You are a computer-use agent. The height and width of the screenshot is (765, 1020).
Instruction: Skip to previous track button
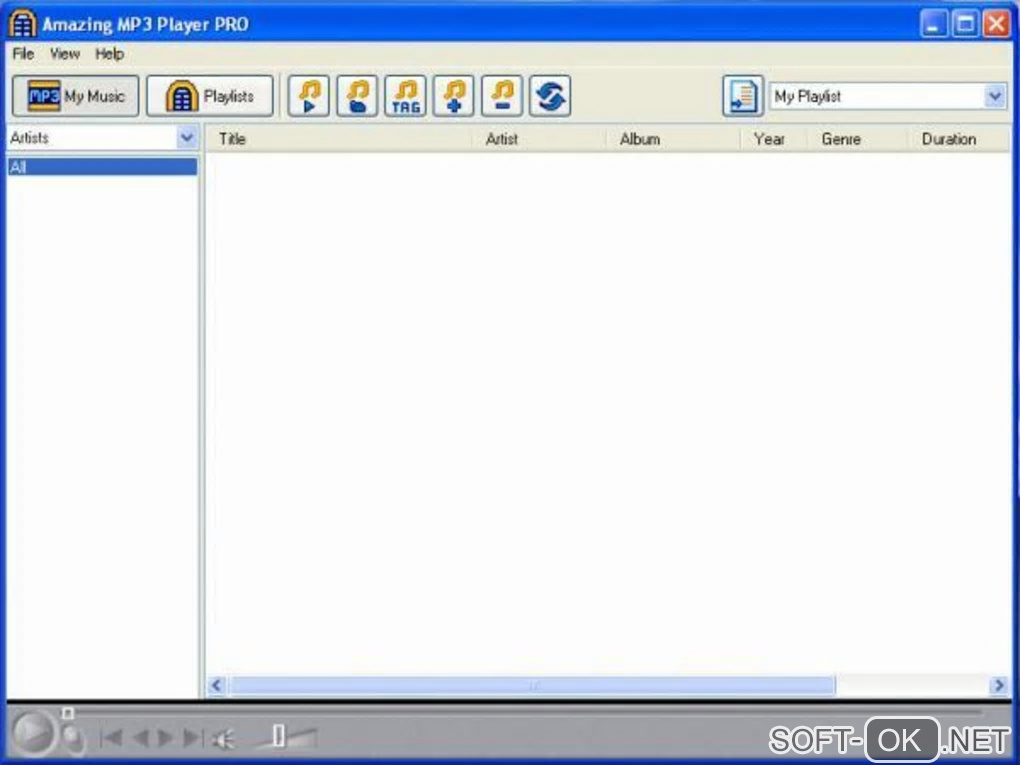tap(112, 738)
